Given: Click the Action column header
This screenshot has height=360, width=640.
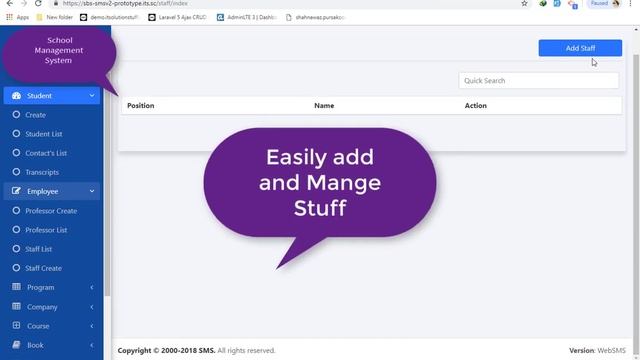Looking at the screenshot, I should tap(476, 105).
